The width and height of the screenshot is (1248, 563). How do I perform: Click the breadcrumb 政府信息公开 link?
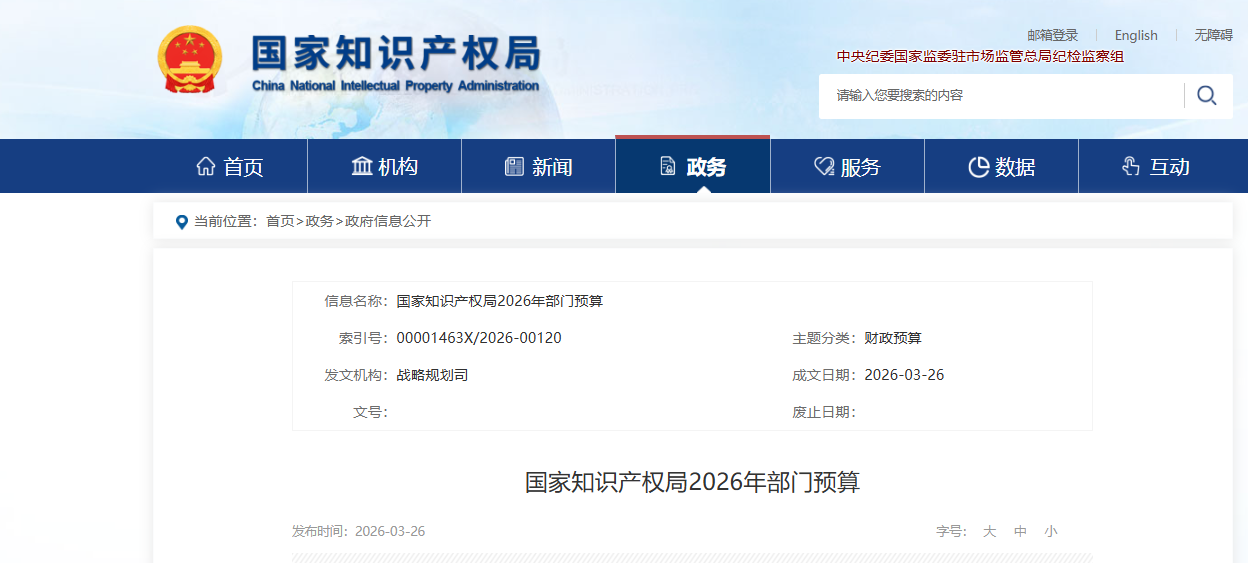388,221
